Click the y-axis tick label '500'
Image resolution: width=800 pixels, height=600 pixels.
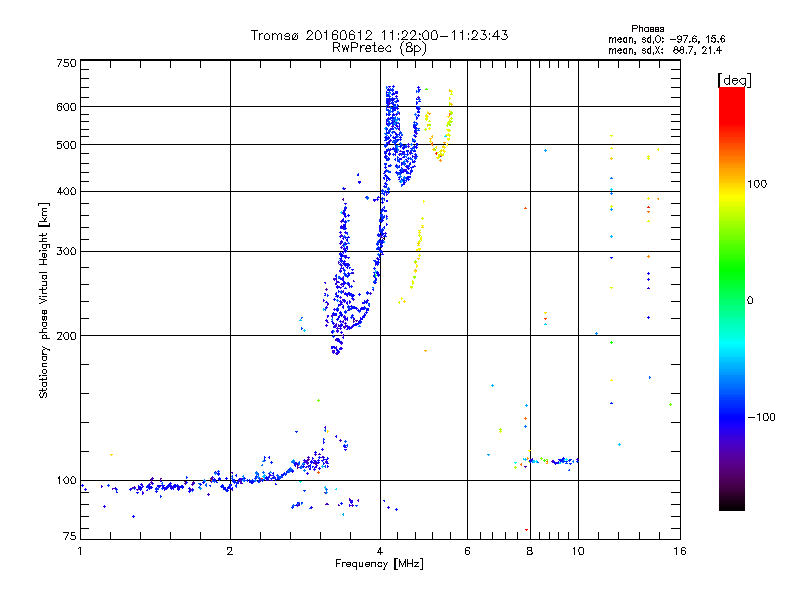point(66,145)
